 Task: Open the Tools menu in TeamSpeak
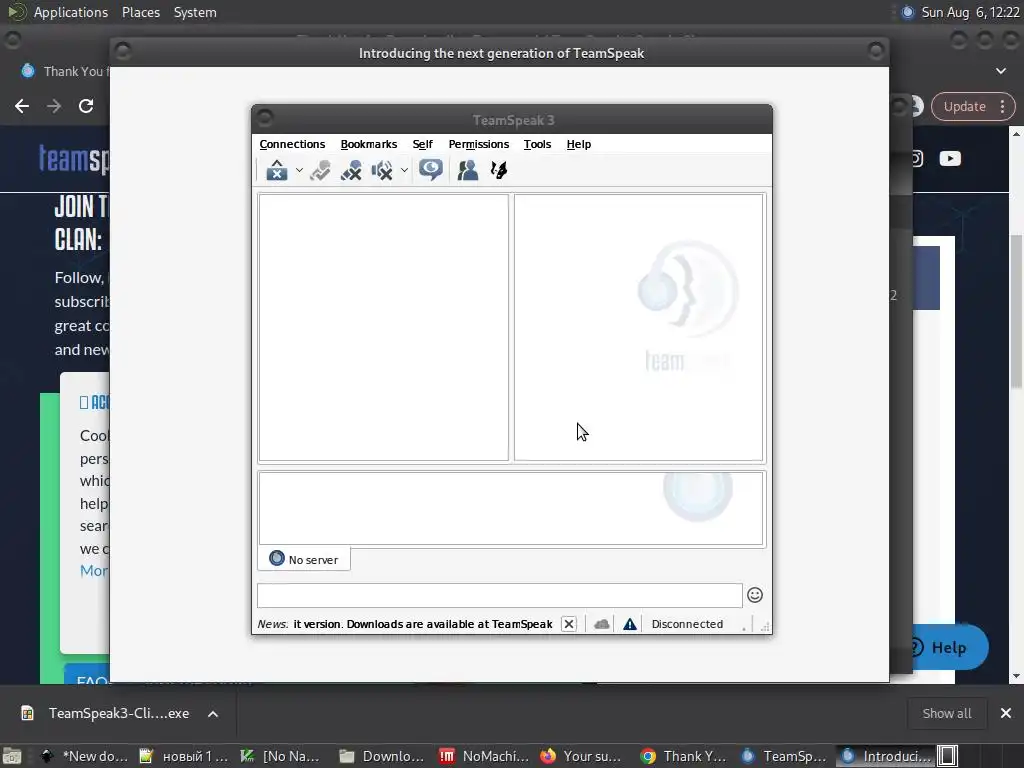[537, 144]
